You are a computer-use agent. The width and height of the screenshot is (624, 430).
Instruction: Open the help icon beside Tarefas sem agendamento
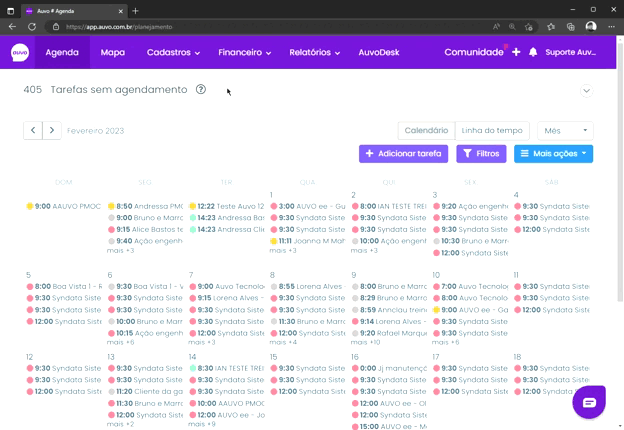pos(201,89)
